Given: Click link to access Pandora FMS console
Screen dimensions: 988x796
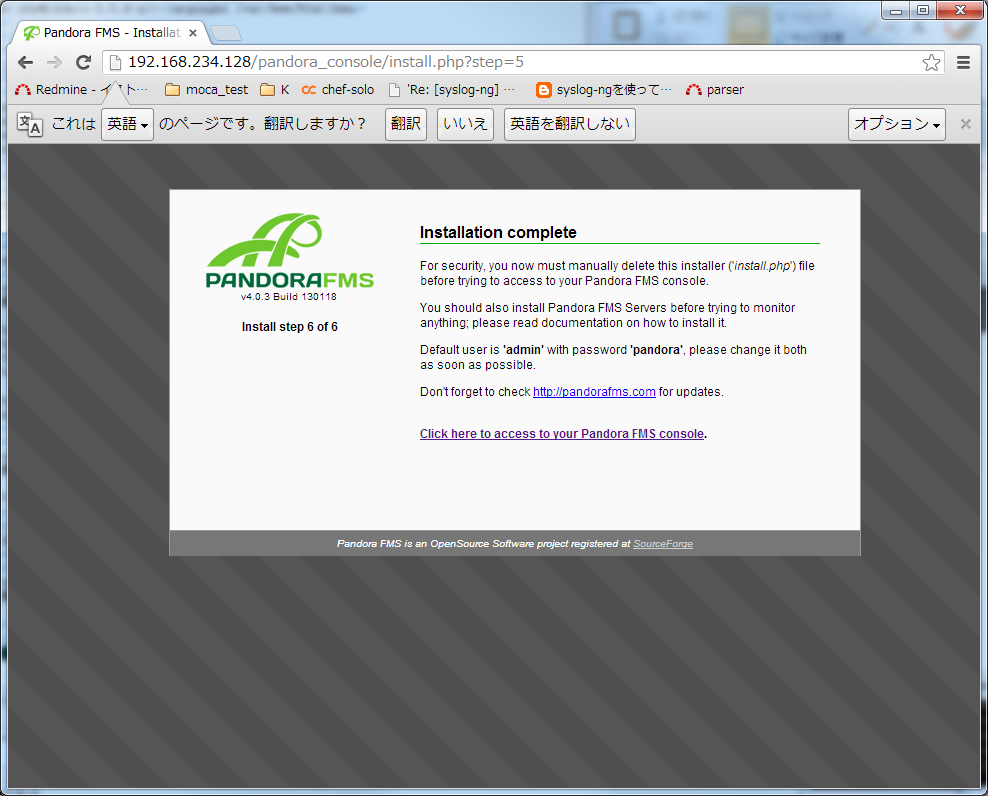Looking at the screenshot, I should (562, 434).
